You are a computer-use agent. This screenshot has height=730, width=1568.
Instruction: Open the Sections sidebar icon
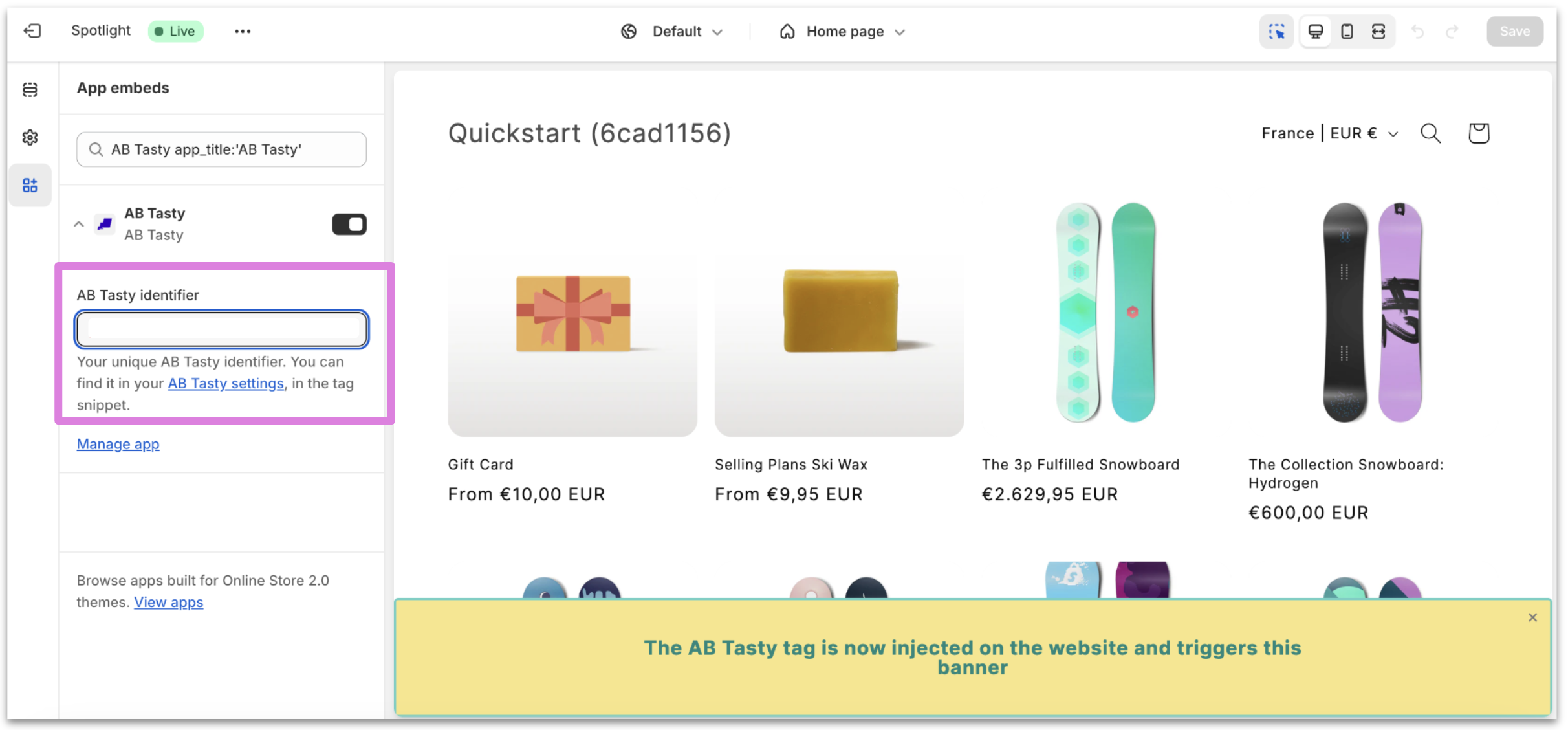pyautogui.click(x=30, y=89)
